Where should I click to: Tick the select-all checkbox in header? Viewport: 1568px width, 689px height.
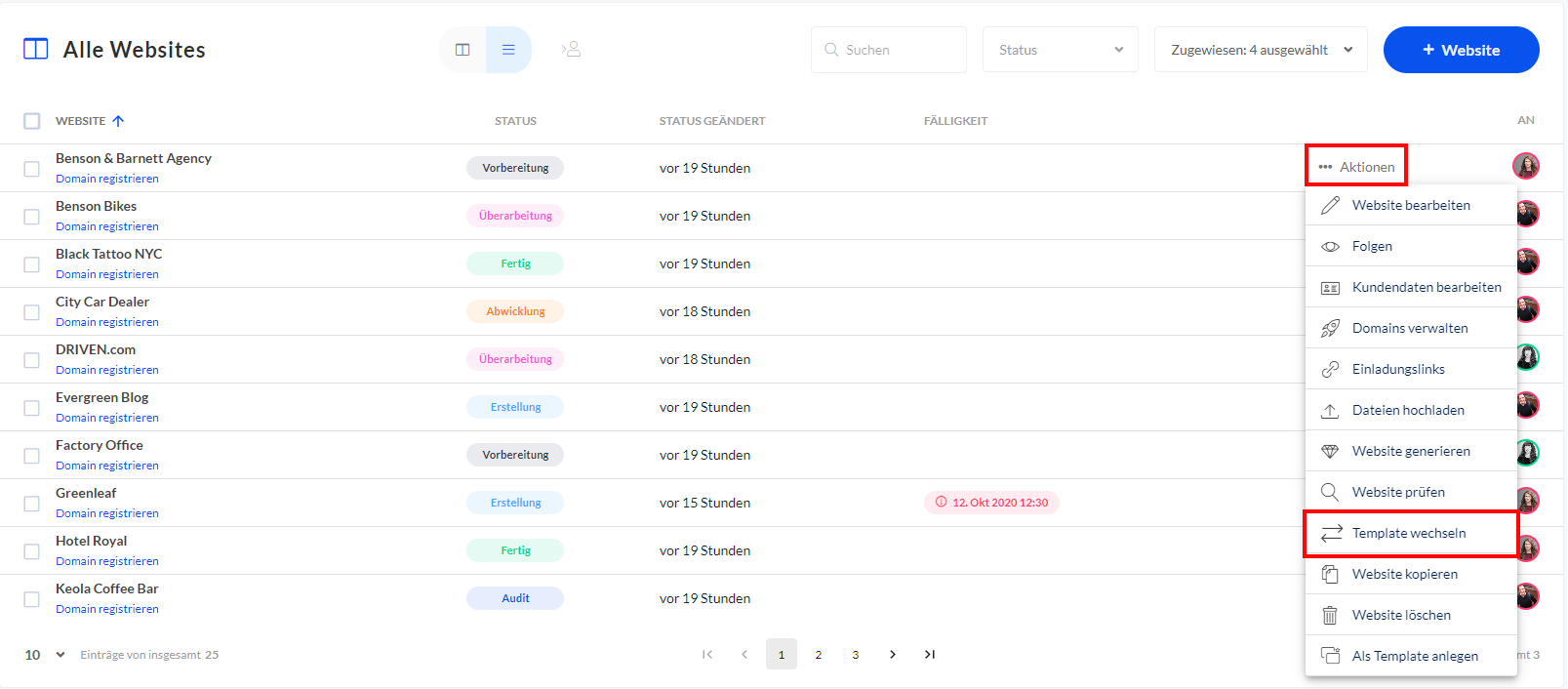click(x=32, y=121)
